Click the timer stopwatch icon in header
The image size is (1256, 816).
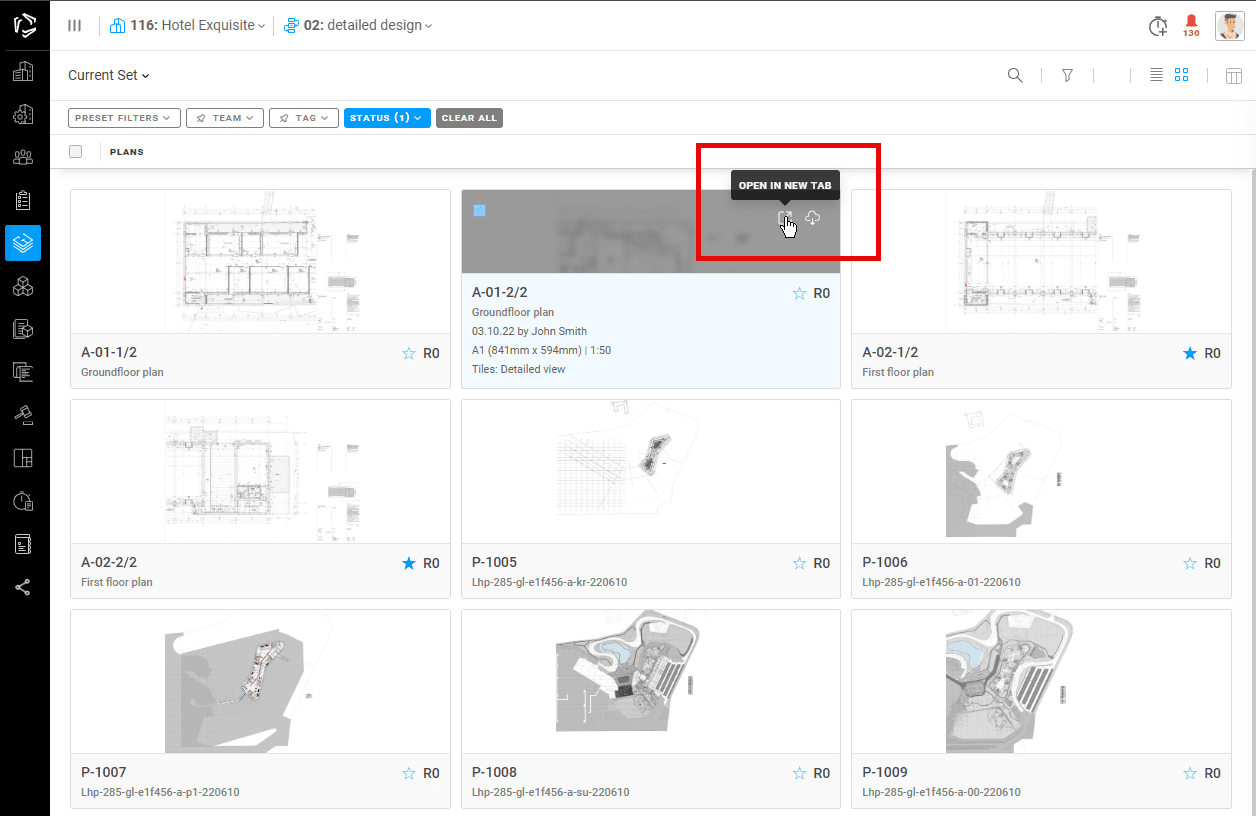pyautogui.click(x=1158, y=26)
